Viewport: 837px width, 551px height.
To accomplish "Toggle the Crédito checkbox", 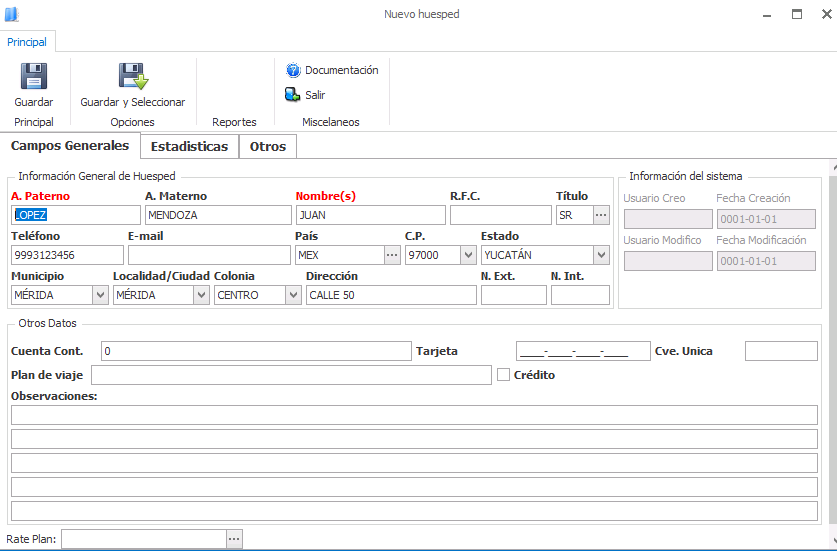I will click(503, 375).
